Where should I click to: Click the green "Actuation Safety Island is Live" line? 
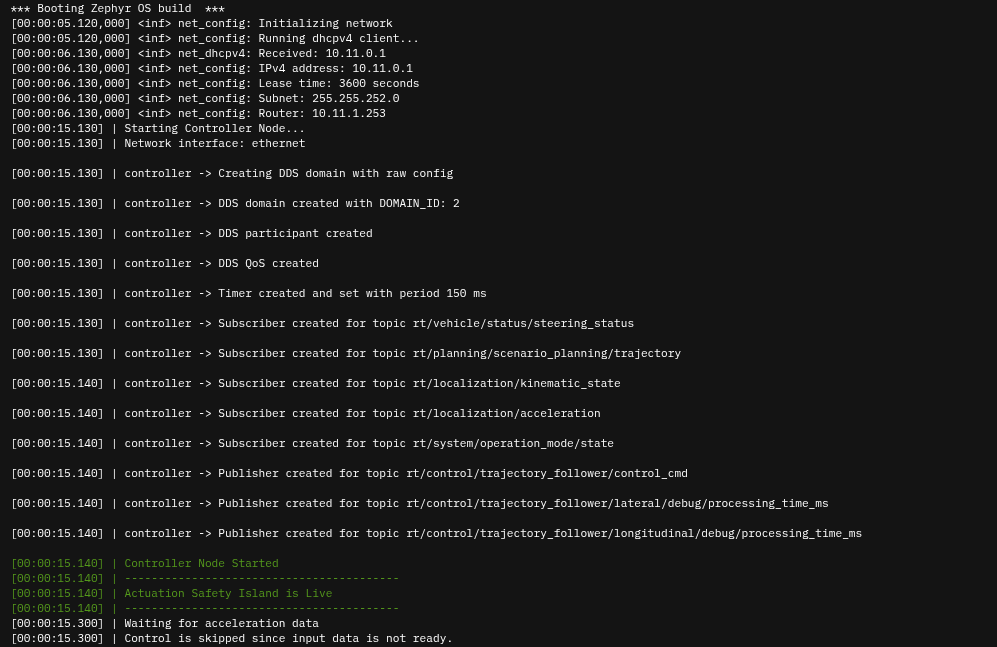pyautogui.click(x=171, y=593)
